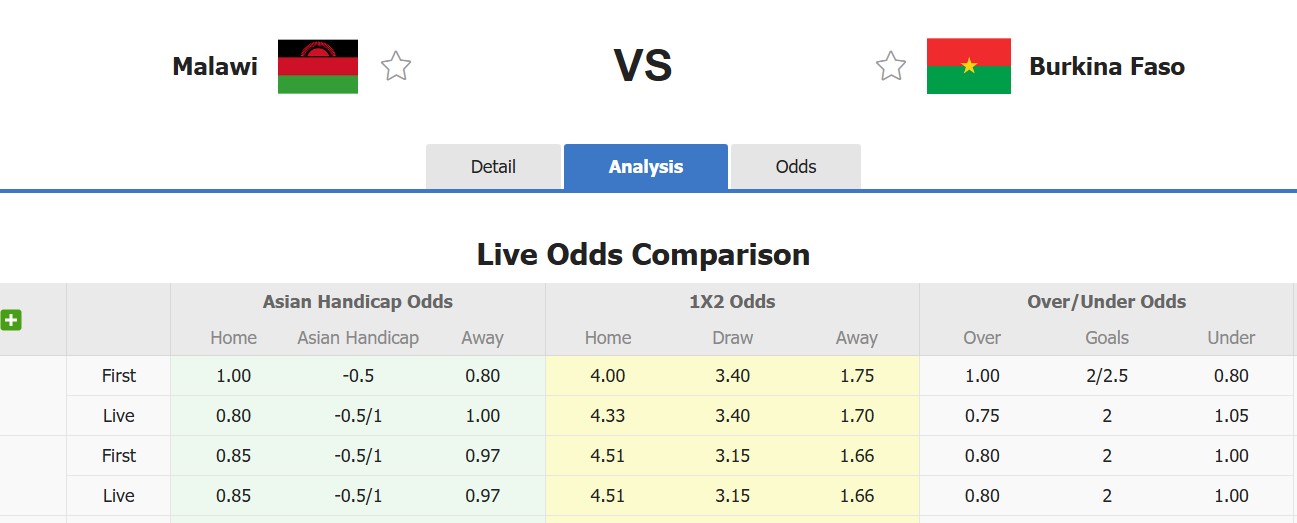Open the Odds tab
This screenshot has width=1297, height=523.
pos(796,167)
